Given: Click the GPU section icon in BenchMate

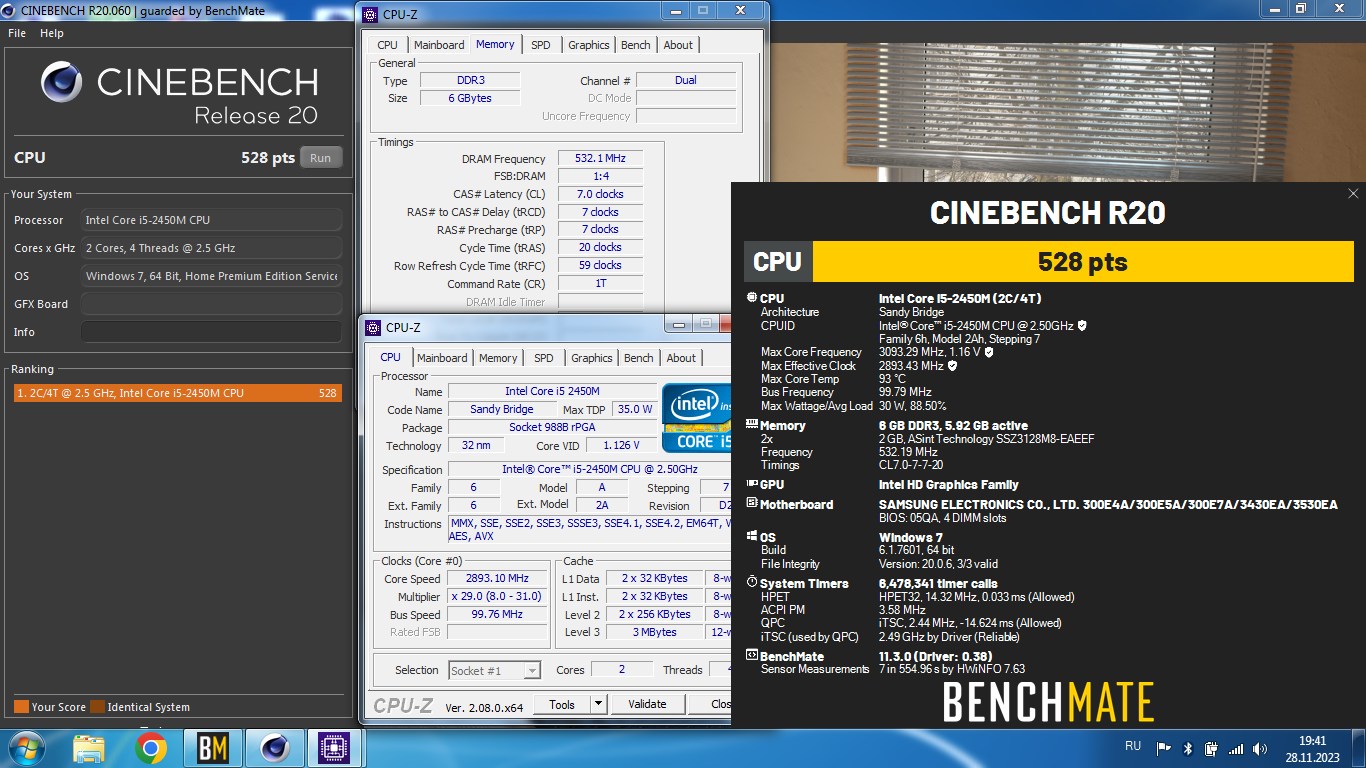Looking at the screenshot, I should (x=752, y=484).
